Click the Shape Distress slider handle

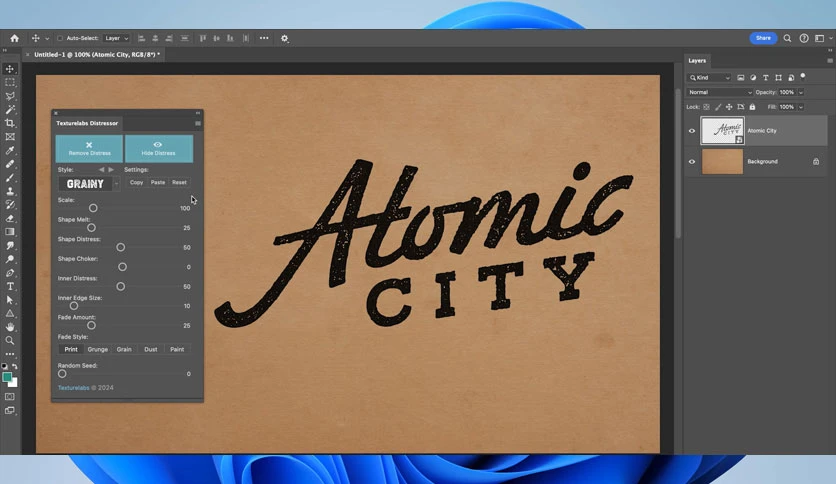[120, 247]
